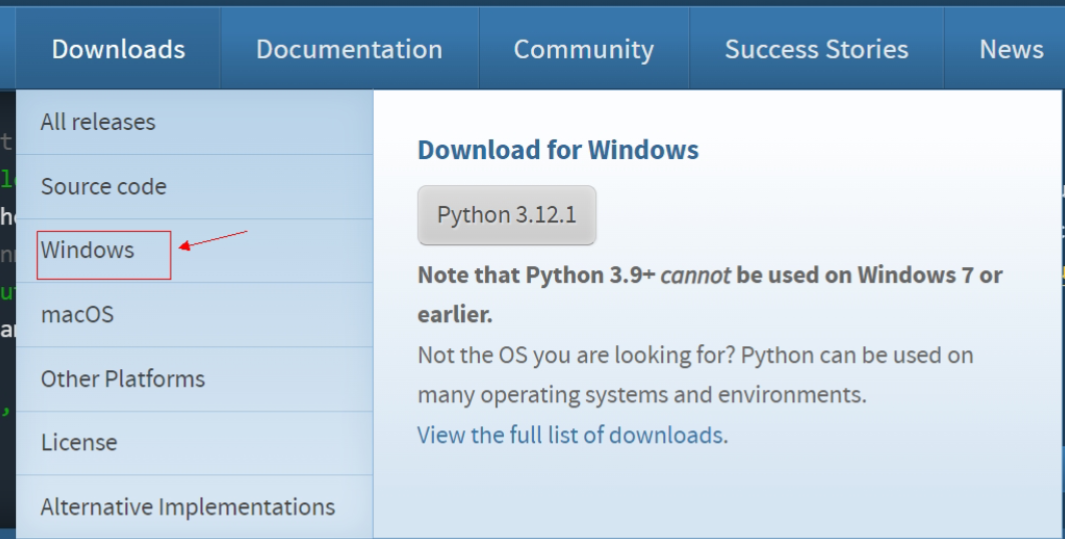The width and height of the screenshot is (1065, 539).
Task: Choose Source code in dropdown menu
Action: [194, 187]
